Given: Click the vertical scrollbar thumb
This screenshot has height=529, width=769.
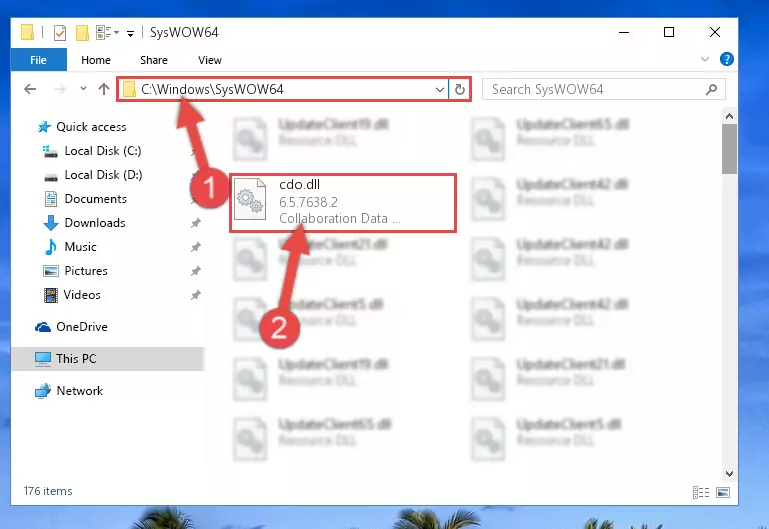Looking at the screenshot, I should pyautogui.click(x=729, y=149).
